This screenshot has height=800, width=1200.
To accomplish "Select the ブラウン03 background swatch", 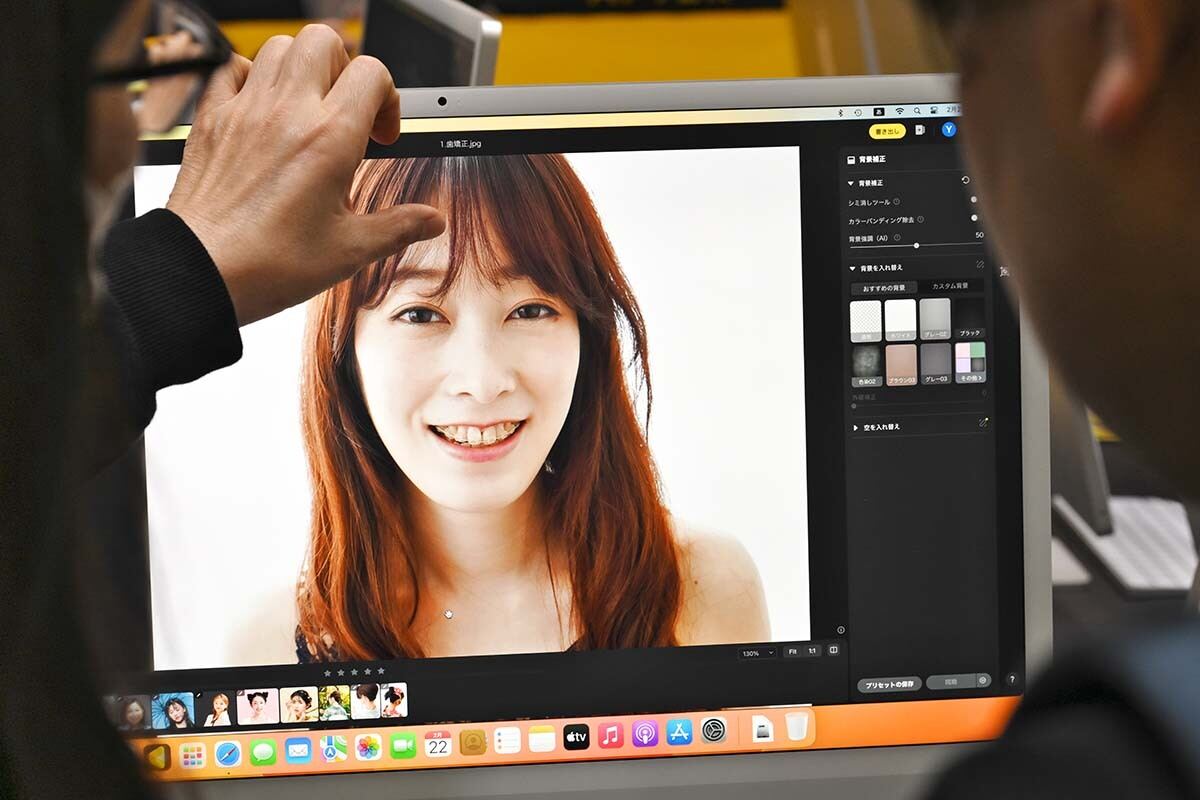I will click(901, 365).
